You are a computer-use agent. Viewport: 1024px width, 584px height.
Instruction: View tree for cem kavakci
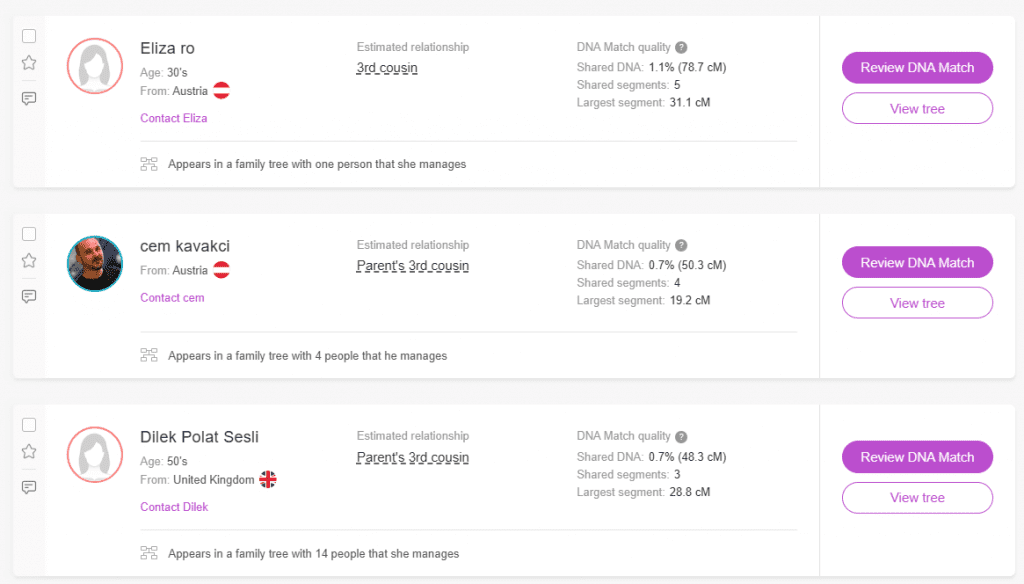click(x=917, y=303)
